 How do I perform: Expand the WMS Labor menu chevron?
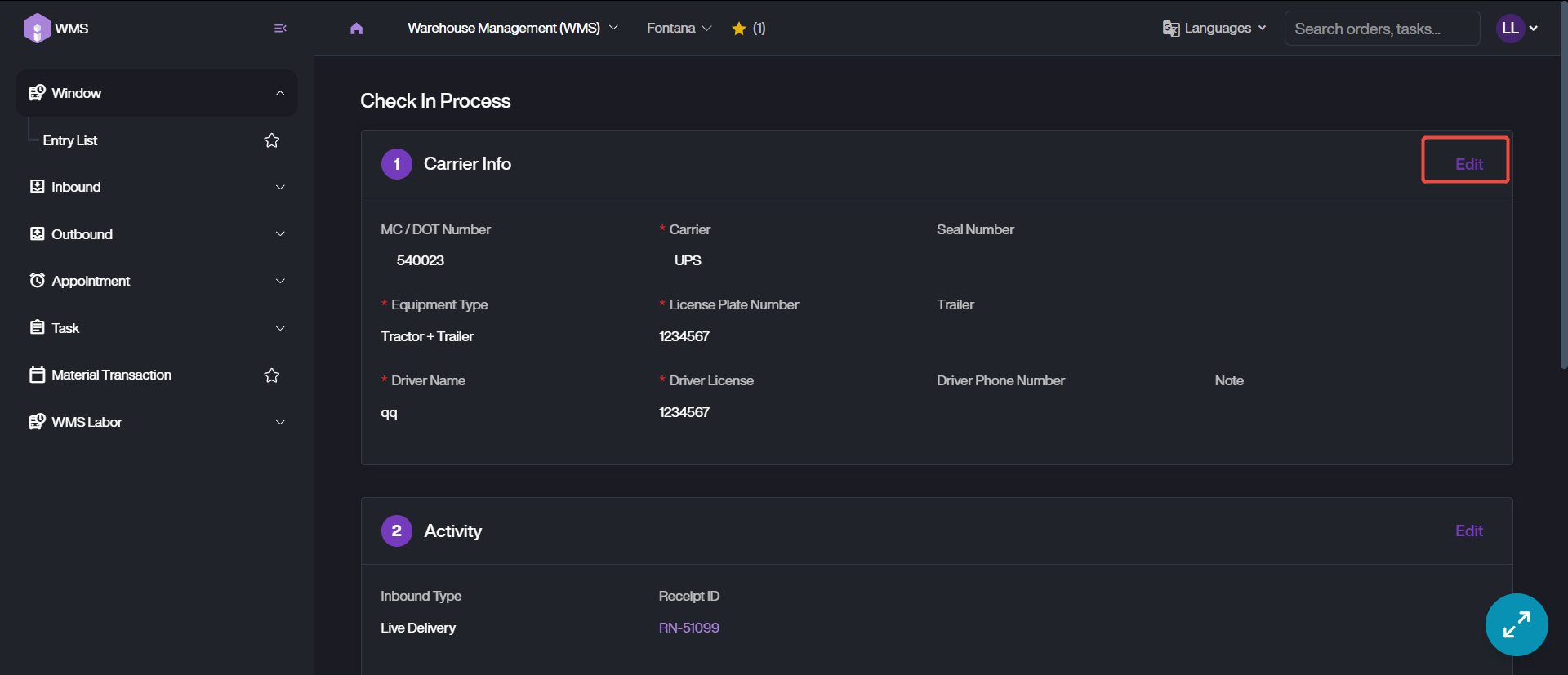point(280,422)
